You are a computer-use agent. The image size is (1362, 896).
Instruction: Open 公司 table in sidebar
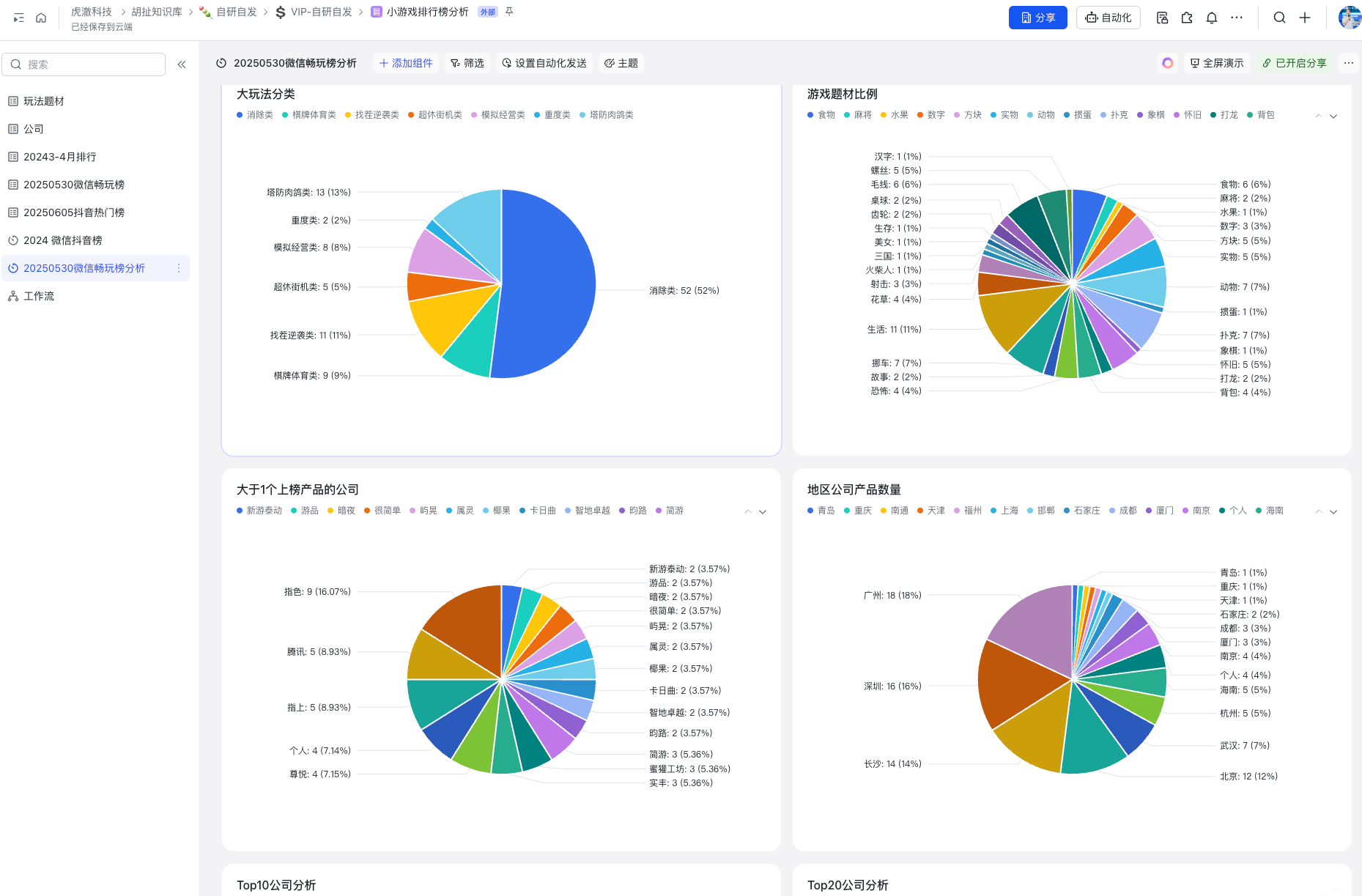click(x=95, y=129)
